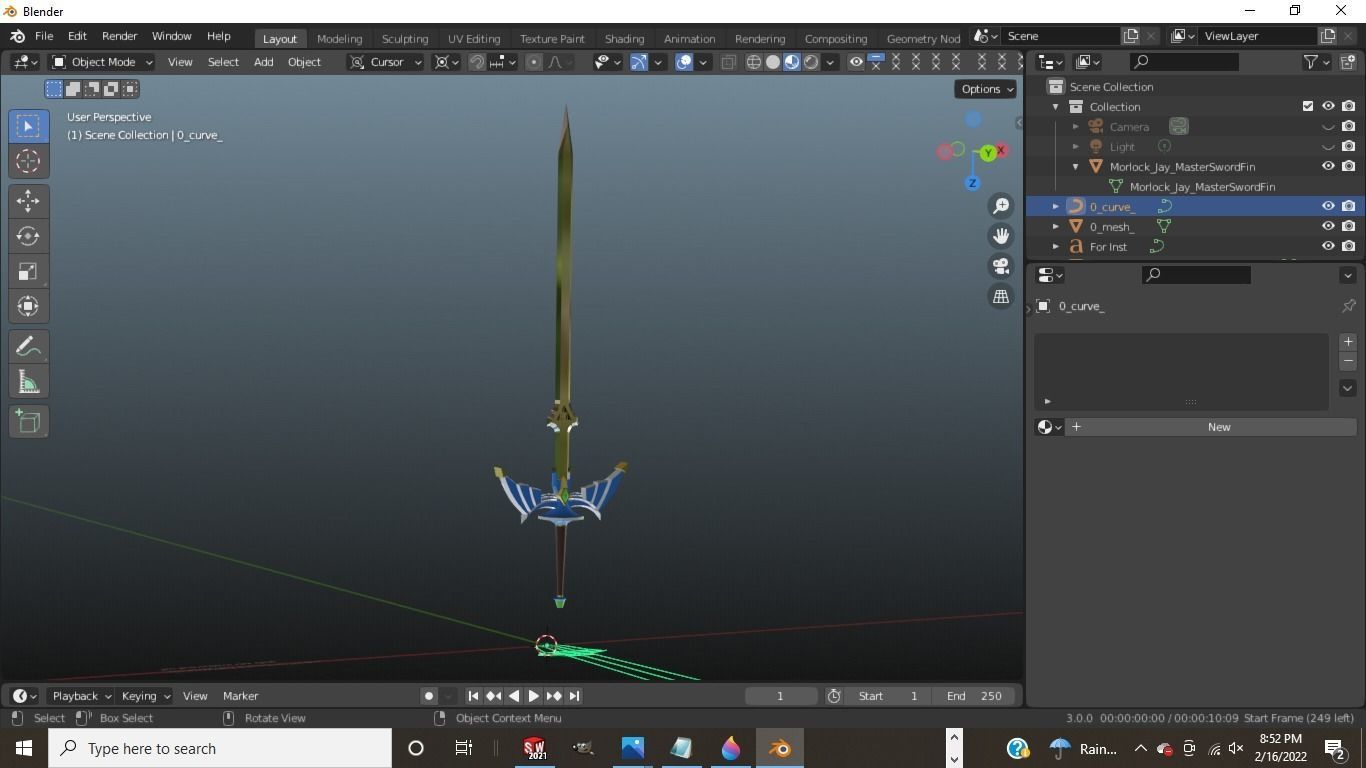Open the viewport Options dropdown
This screenshot has width=1366, height=768.
coord(986,89)
